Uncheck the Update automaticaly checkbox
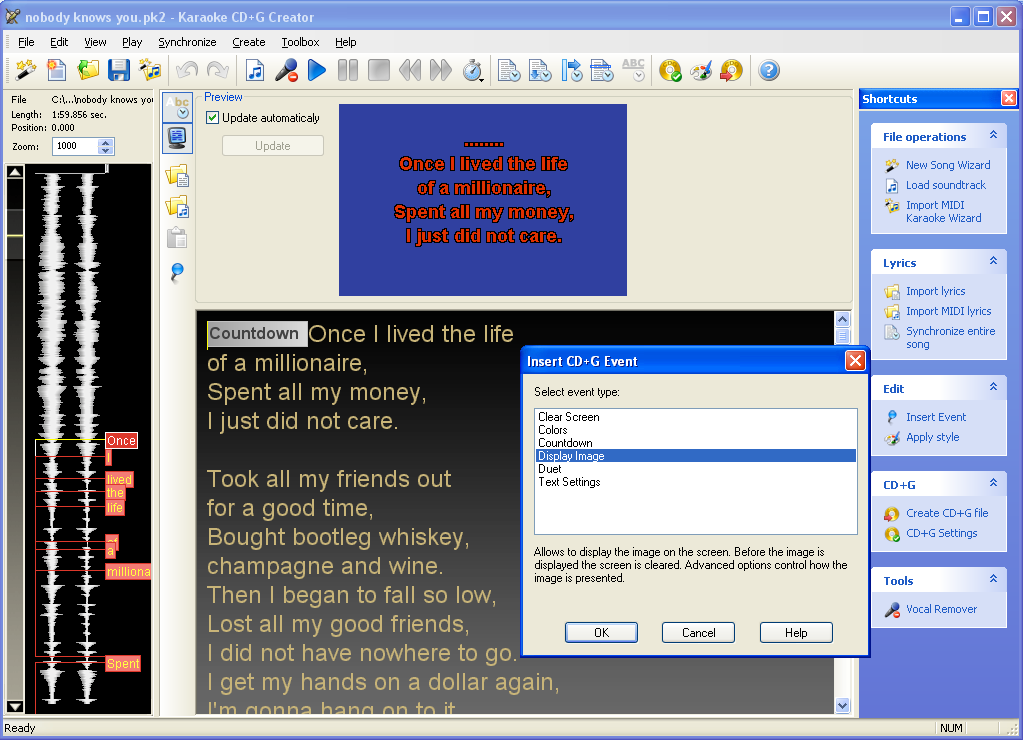Screen dimensions: 1023x740 212,118
